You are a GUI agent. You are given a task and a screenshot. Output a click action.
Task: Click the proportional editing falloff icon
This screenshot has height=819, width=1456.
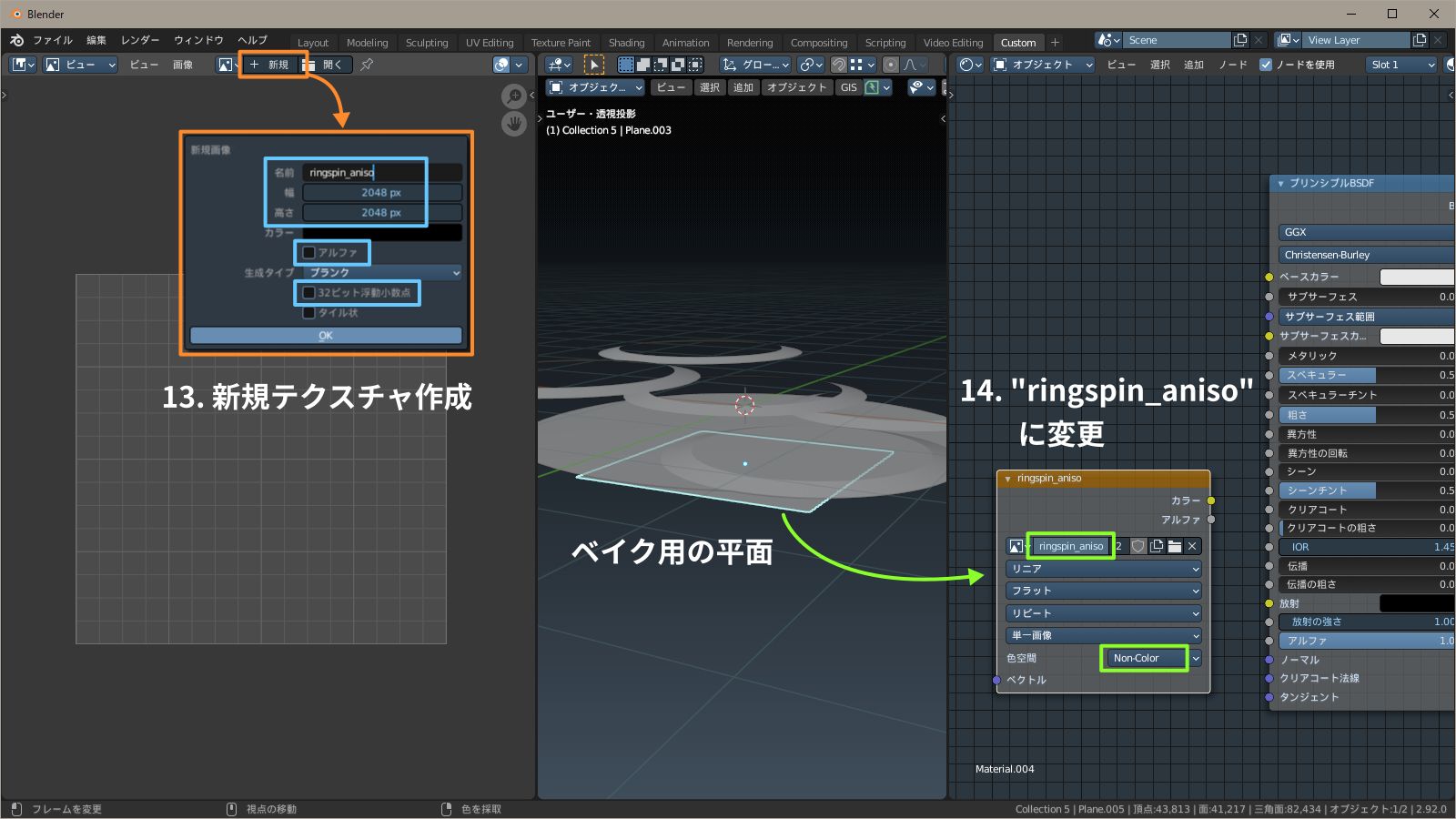tap(909, 65)
